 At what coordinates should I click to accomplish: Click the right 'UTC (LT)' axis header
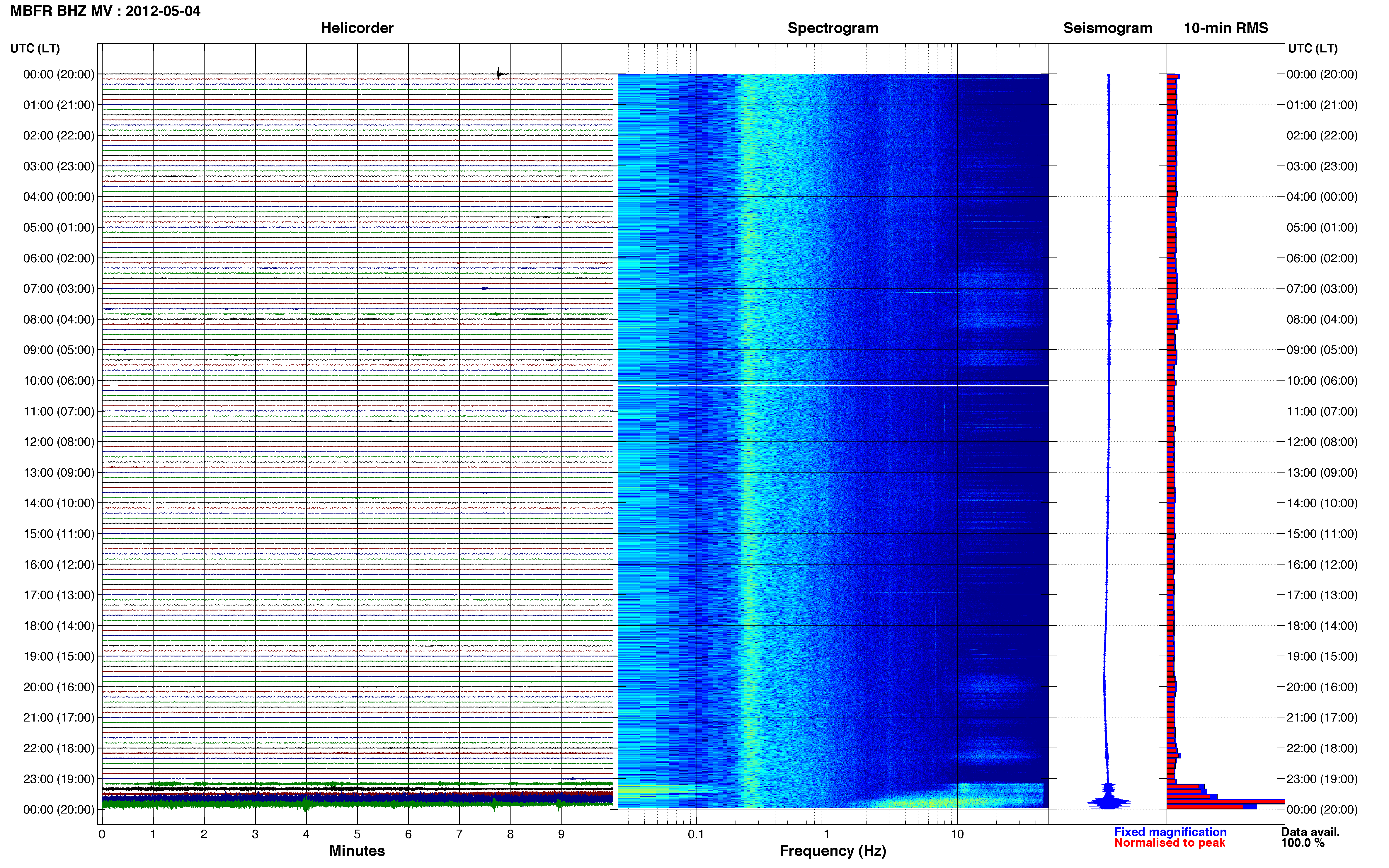pyautogui.click(x=1313, y=48)
